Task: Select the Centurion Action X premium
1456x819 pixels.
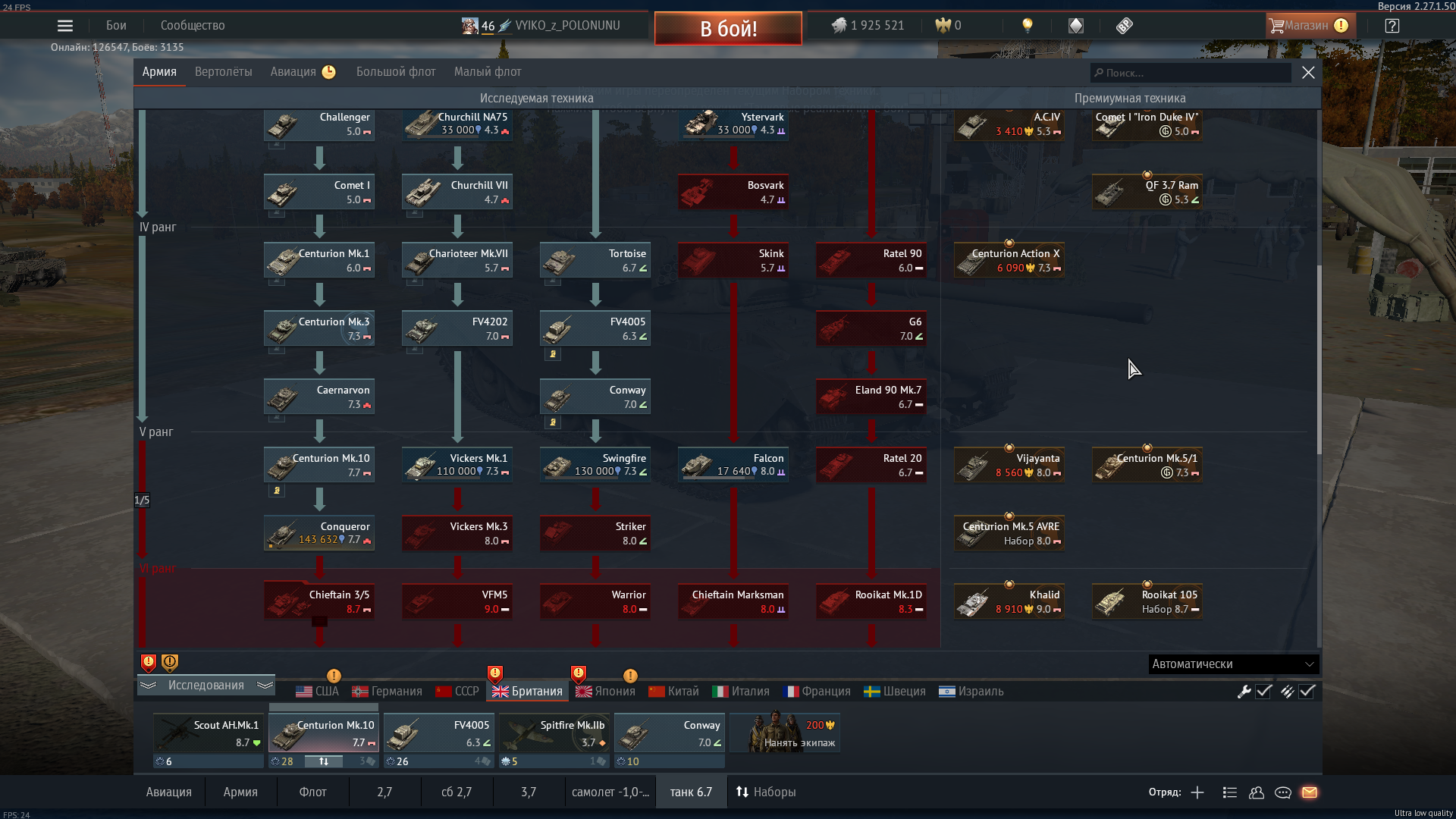Action: pos(1009,261)
